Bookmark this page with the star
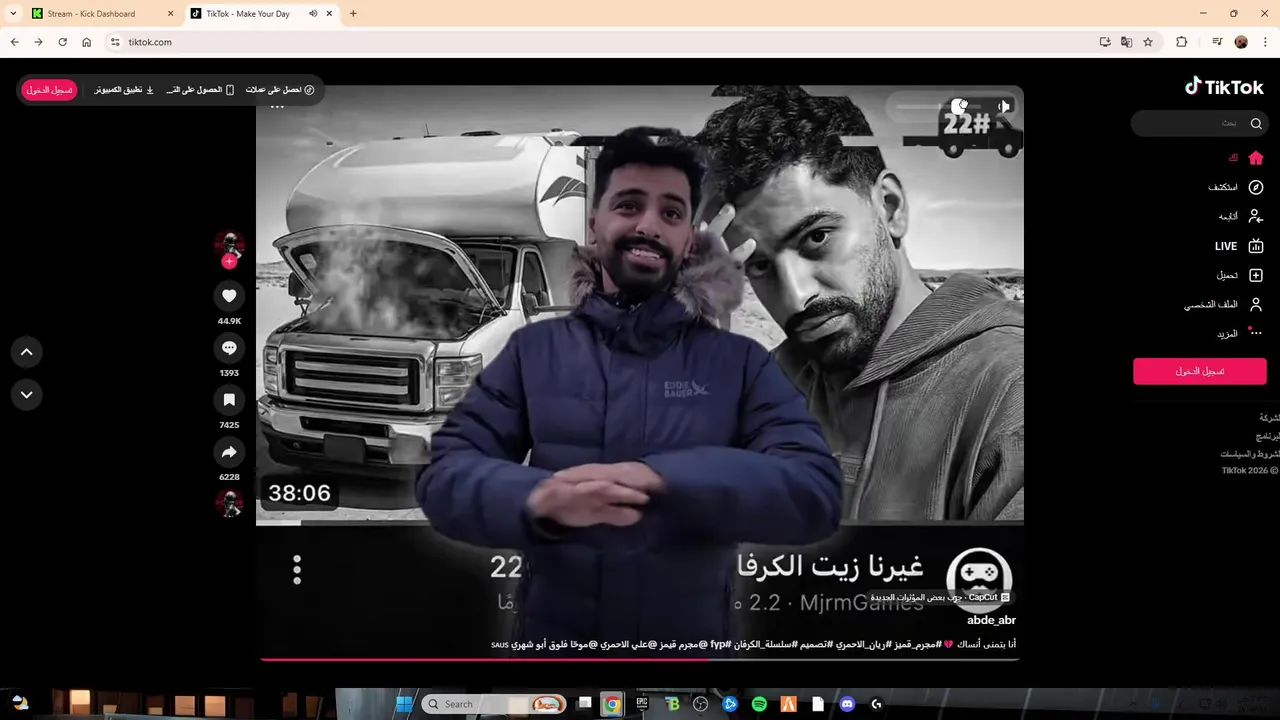The image size is (1280, 720). [x=1148, y=42]
